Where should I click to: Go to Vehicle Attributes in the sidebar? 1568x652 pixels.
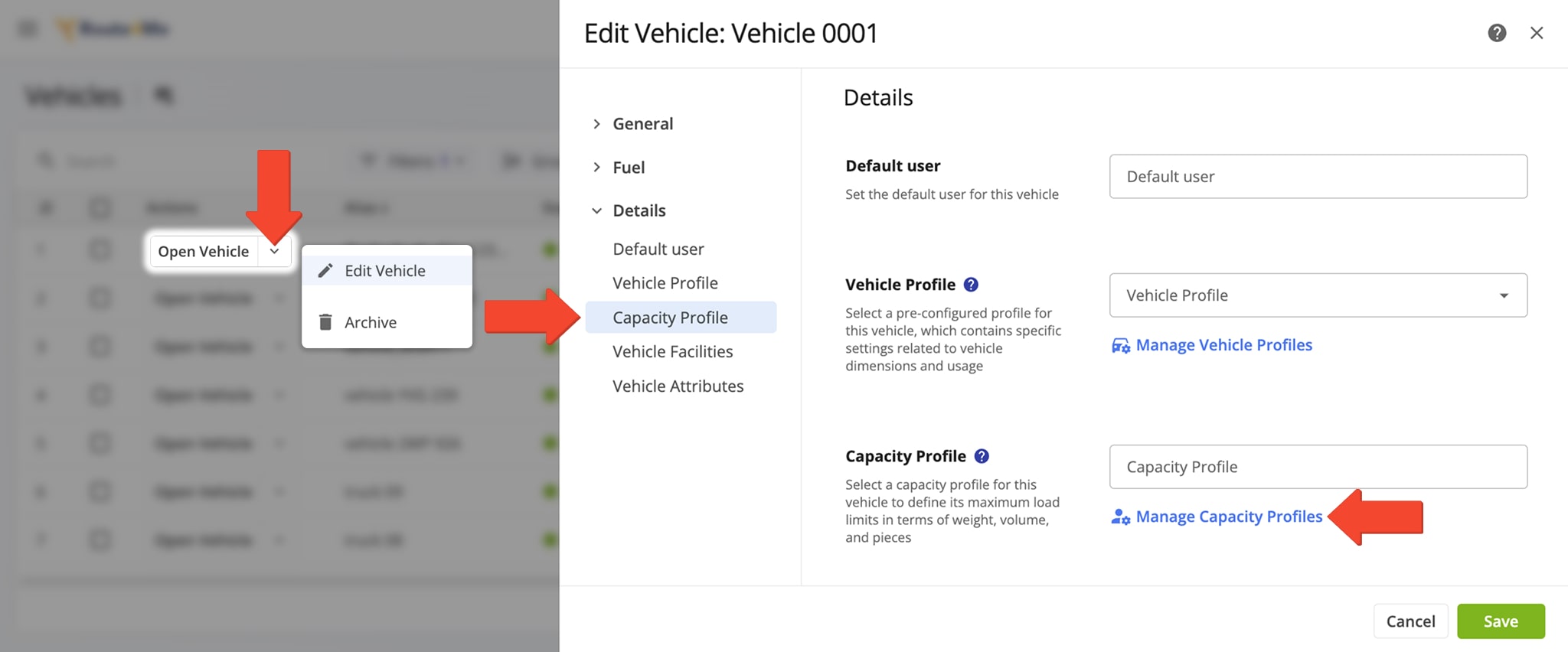[678, 386]
